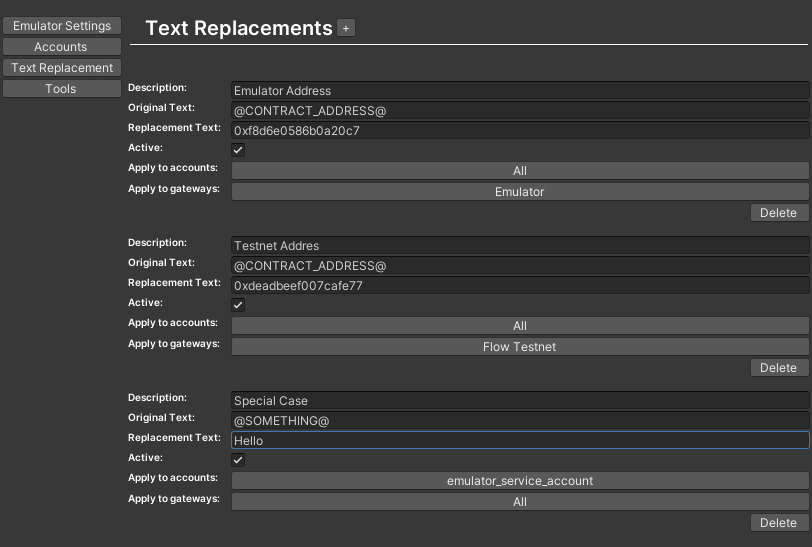The image size is (812, 547).
Task: Click the Replacement Text field containing Hello
Action: (519, 440)
